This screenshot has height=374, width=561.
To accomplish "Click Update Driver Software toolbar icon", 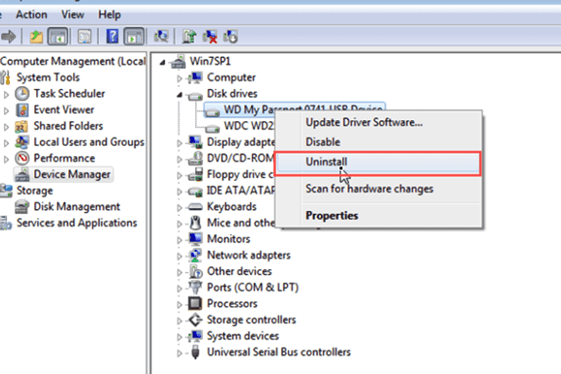I will 189,37.
